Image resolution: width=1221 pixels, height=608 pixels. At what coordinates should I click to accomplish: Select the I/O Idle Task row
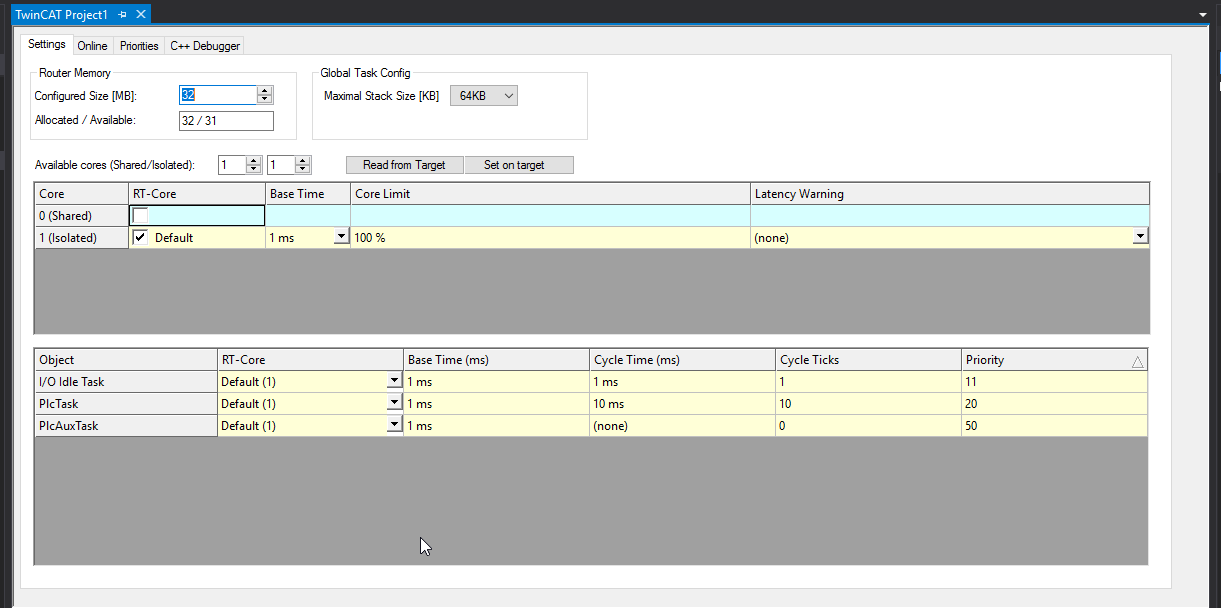point(126,382)
